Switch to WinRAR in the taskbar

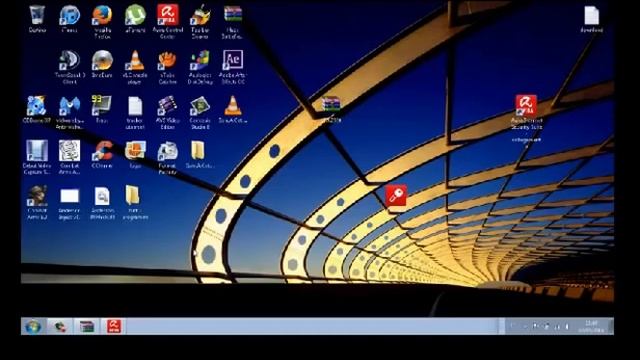click(87, 327)
